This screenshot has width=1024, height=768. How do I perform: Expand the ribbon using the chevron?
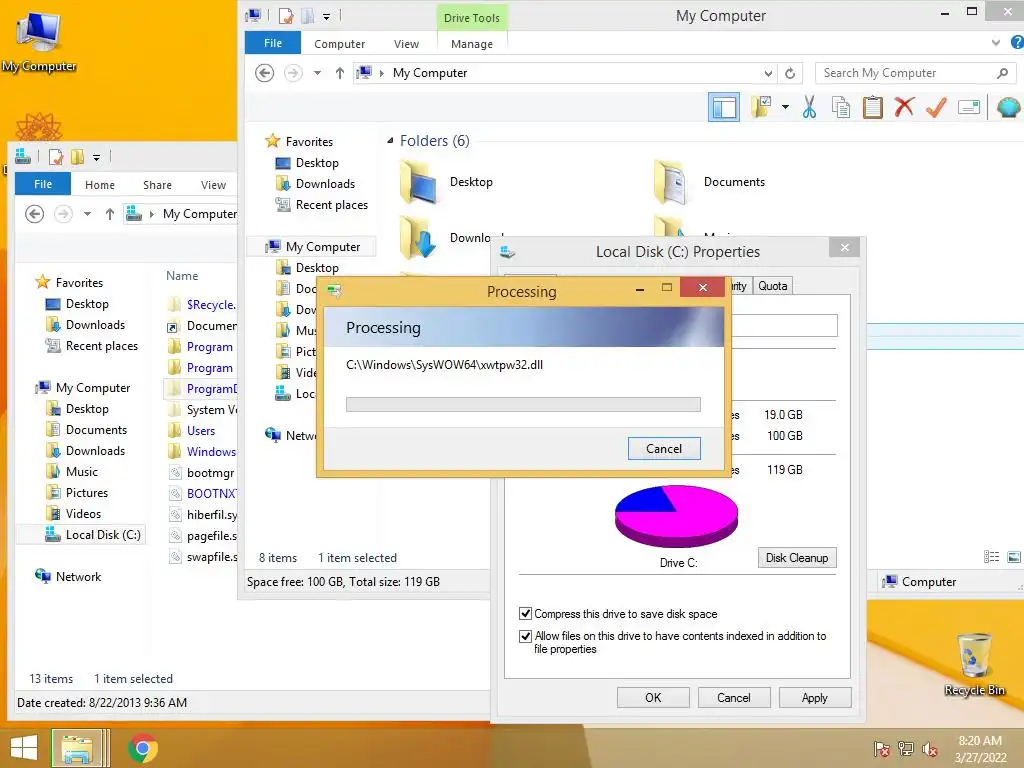pyautogui.click(x=995, y=42)
